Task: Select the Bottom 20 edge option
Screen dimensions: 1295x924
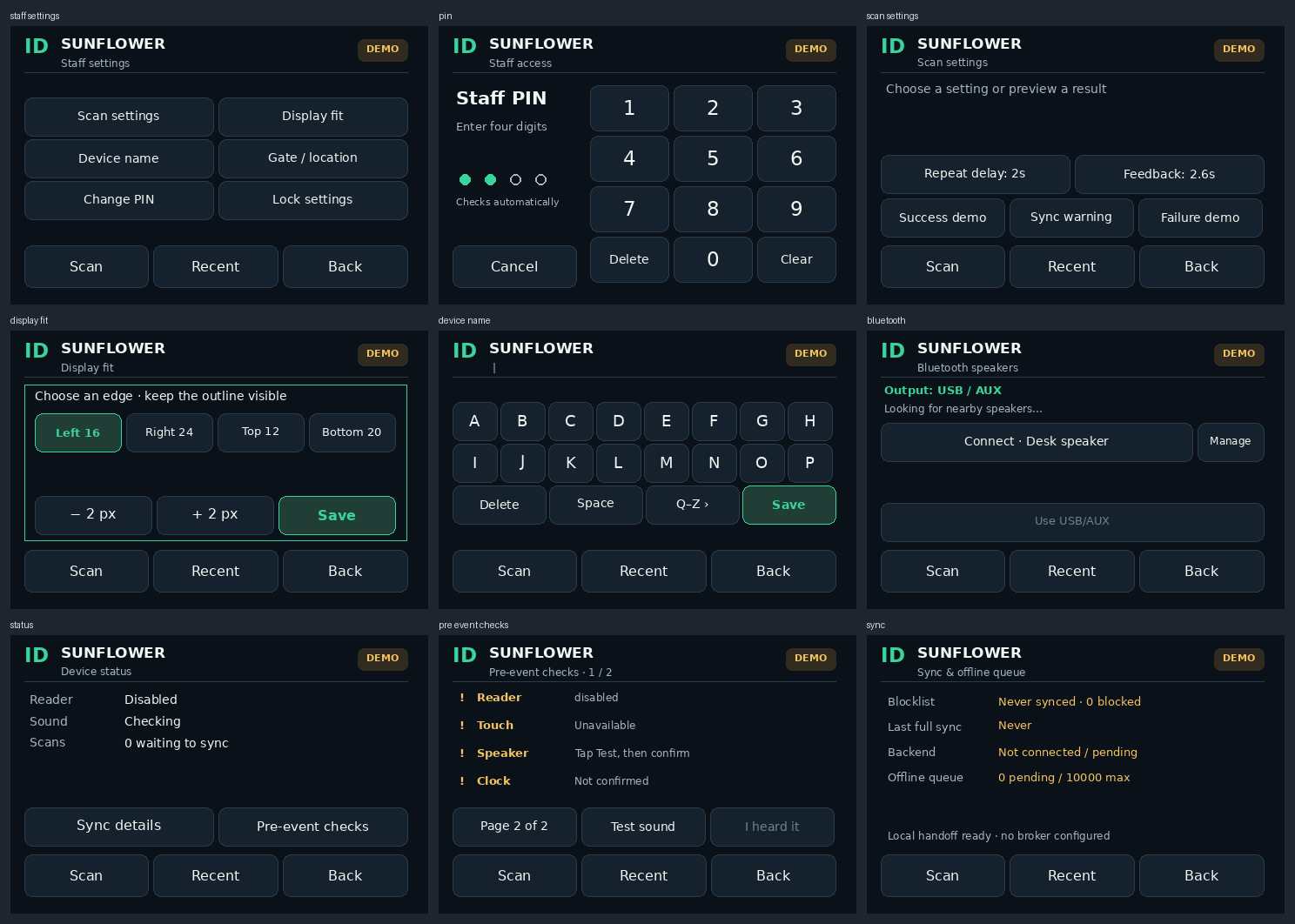Action: click(352, 432)
